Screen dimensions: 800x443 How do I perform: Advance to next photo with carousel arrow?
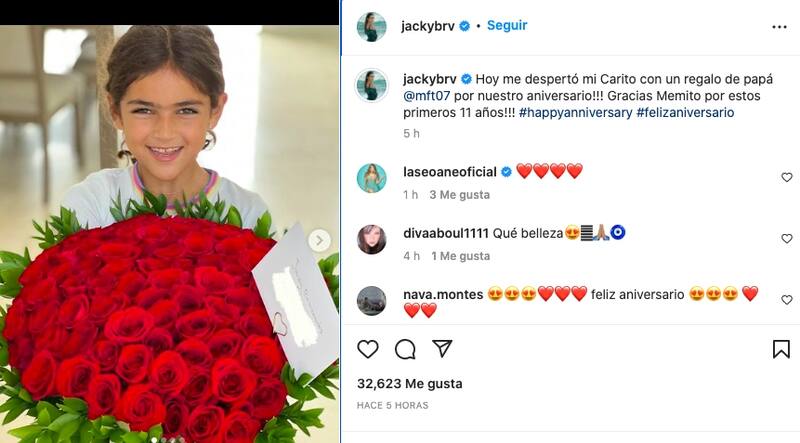click(319, 240)
